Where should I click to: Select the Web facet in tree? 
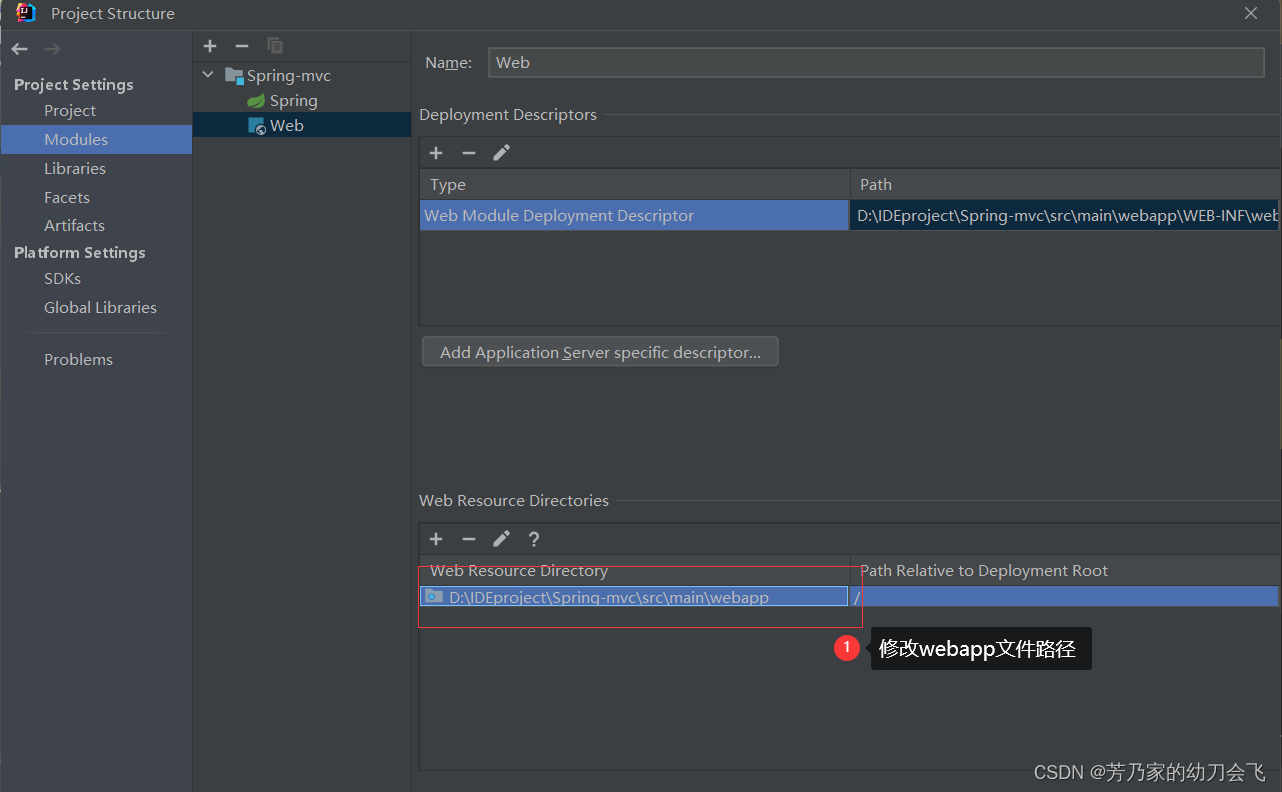(x=302, y=126)
